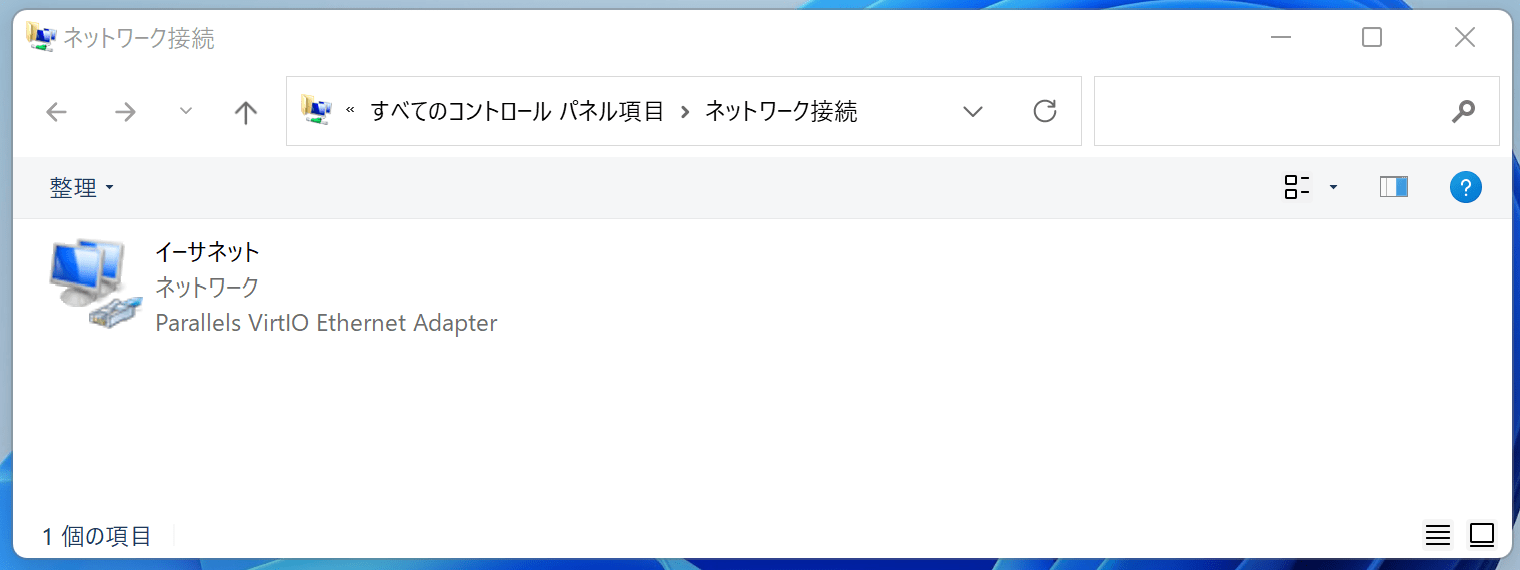Click the すべてのコントロール パネル項目 breadcrumb
This screenshot has width=1520, height=570.
pyautogui.click(x=517, y=111)
